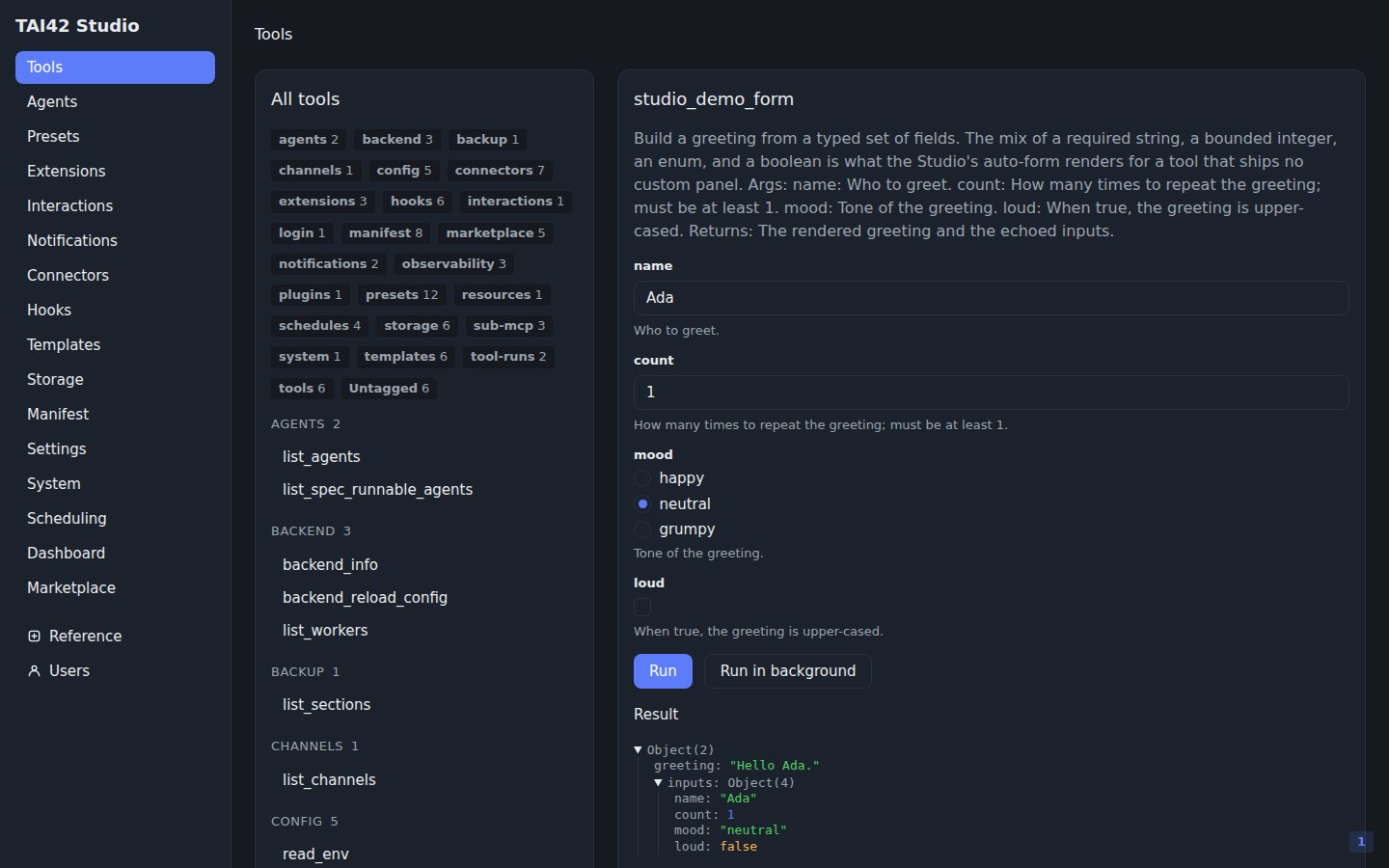Select the grumpy mood radio button
This screenshot has height=868, width=1389.
coord(642,529)
